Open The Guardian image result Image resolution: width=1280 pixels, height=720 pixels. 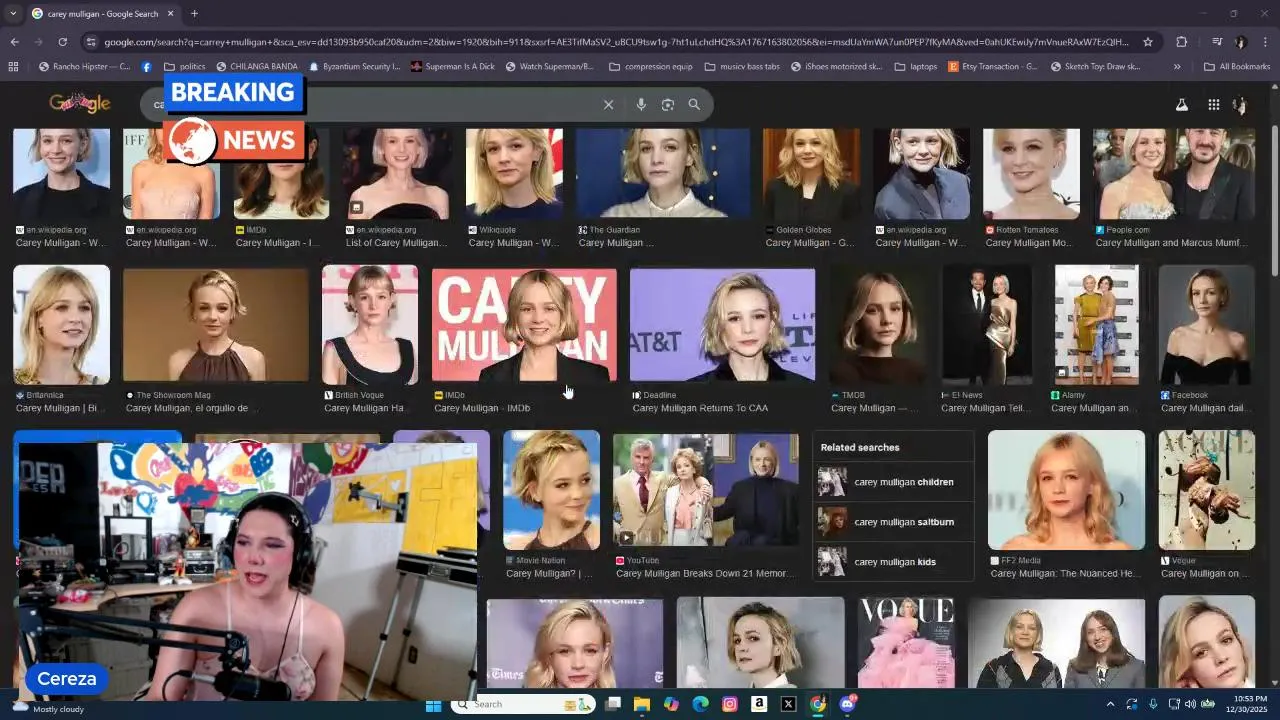point(662,173)
